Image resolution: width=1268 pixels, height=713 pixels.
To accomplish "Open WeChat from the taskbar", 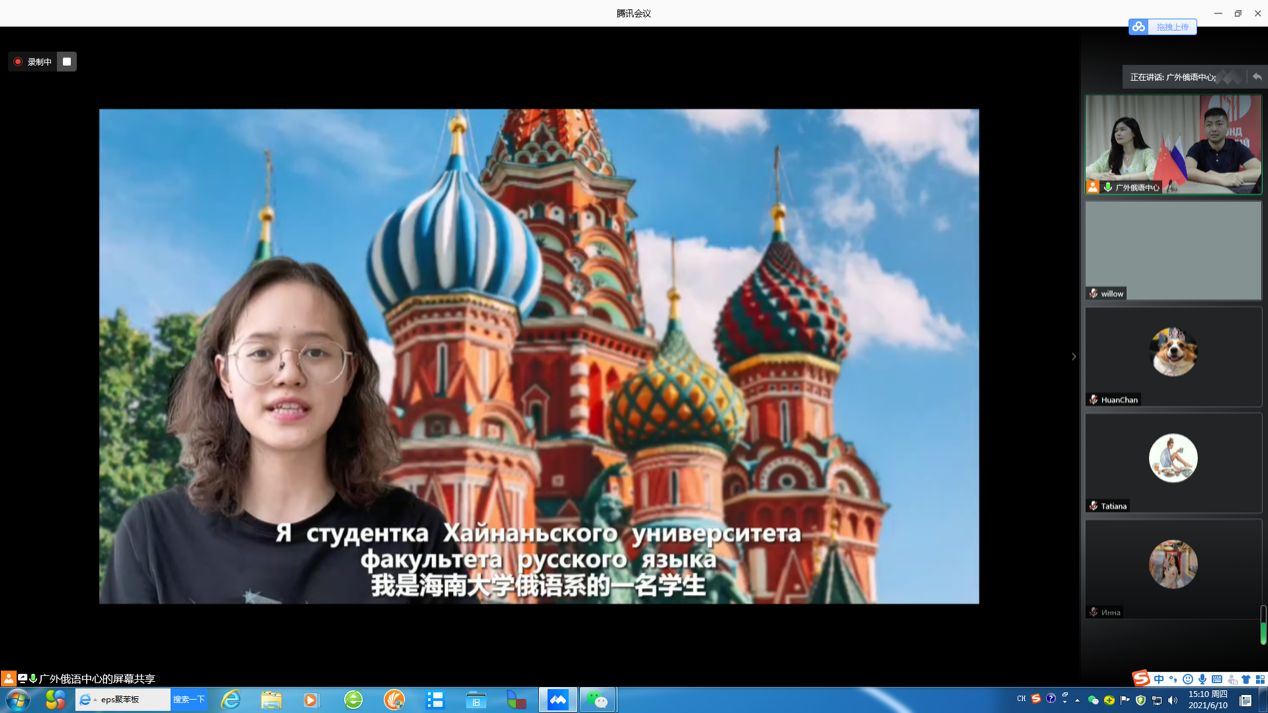I will 597,700.
